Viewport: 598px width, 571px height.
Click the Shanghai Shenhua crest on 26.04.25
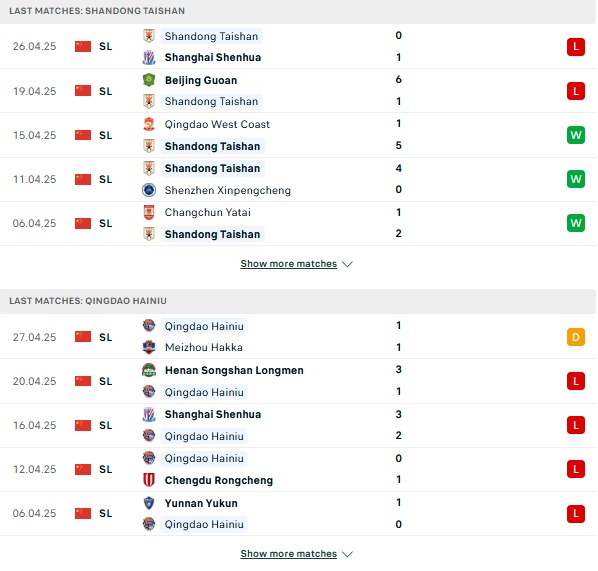149,58
